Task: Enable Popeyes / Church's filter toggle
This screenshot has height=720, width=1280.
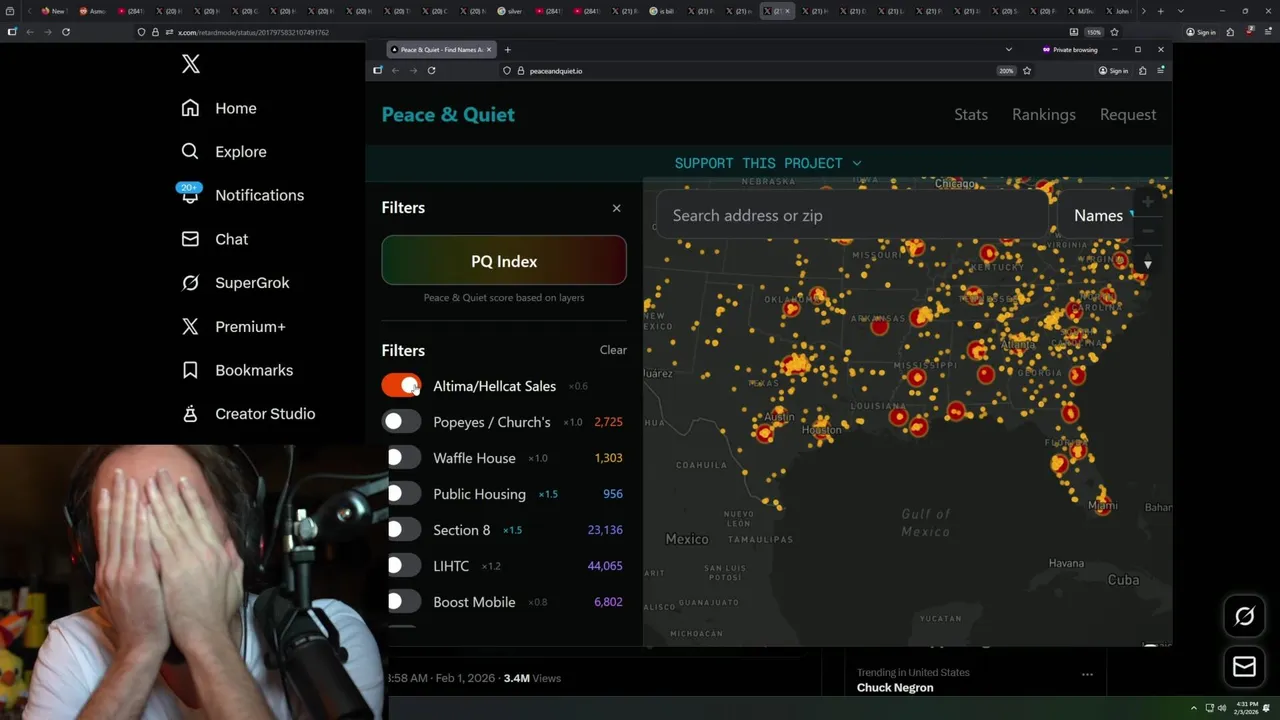Action: (x=401, y=422)
